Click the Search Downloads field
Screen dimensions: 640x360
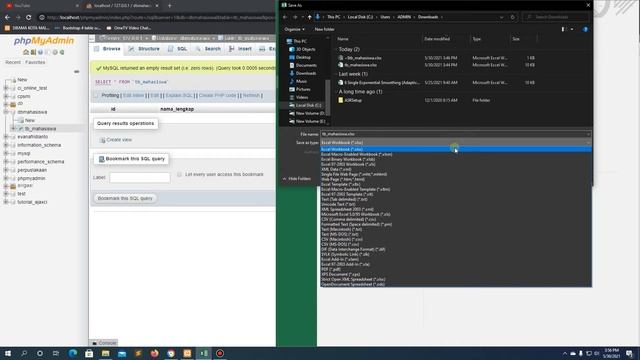click(x=556, y=17)
